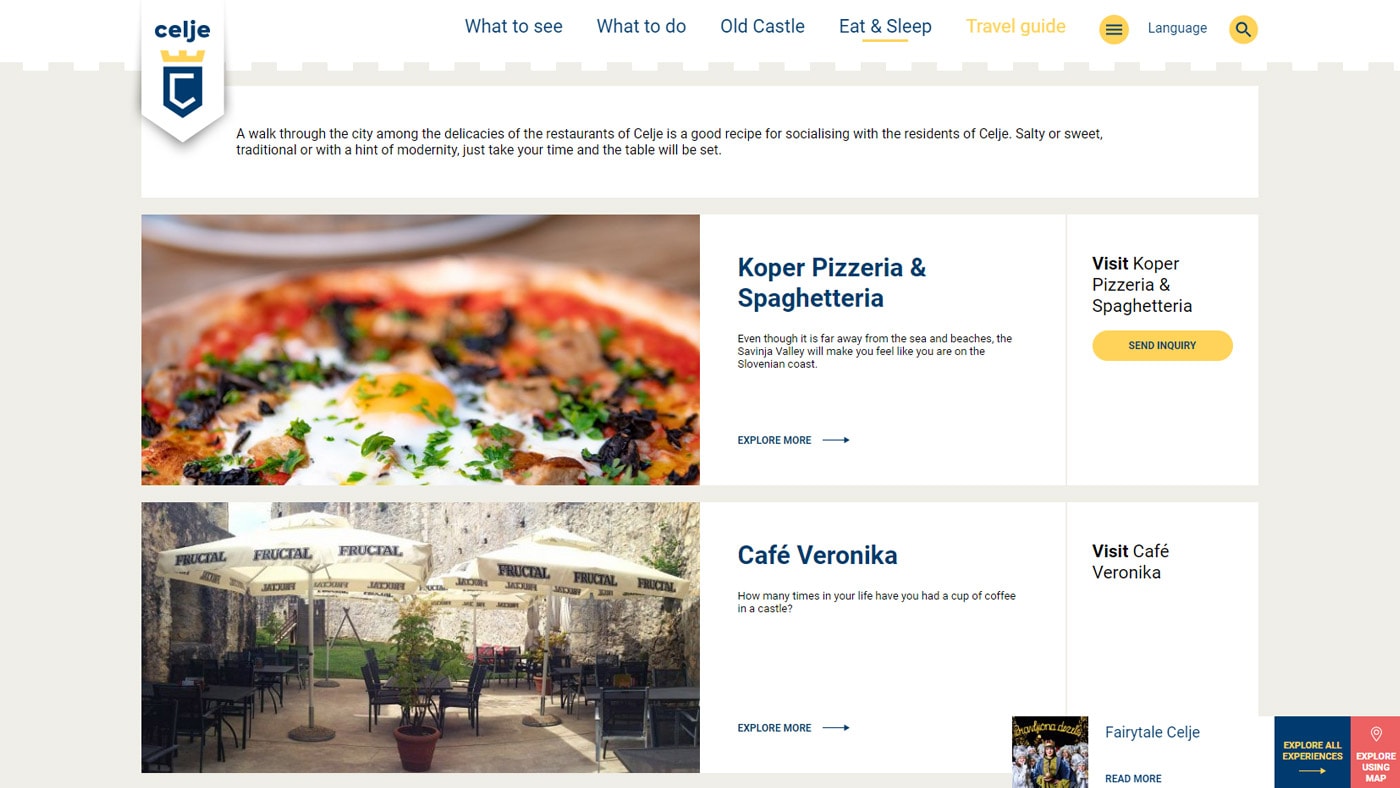Open the Eat & Sleep menu
The image size is (1400, 788).
point(885,27)
